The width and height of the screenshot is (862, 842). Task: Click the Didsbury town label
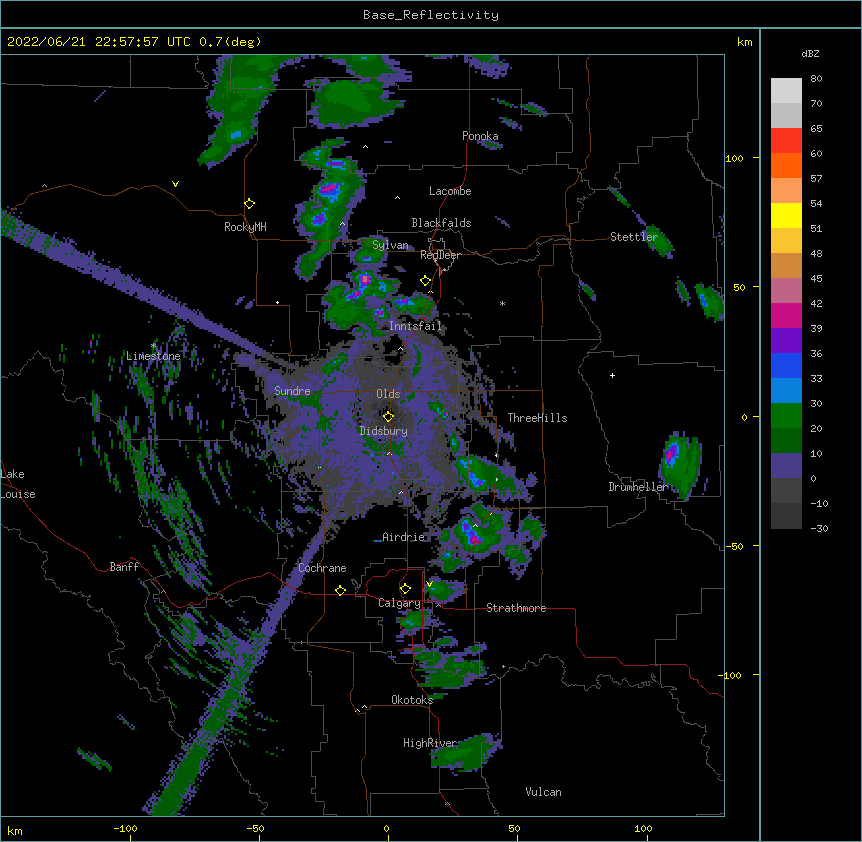pos(383,431)
